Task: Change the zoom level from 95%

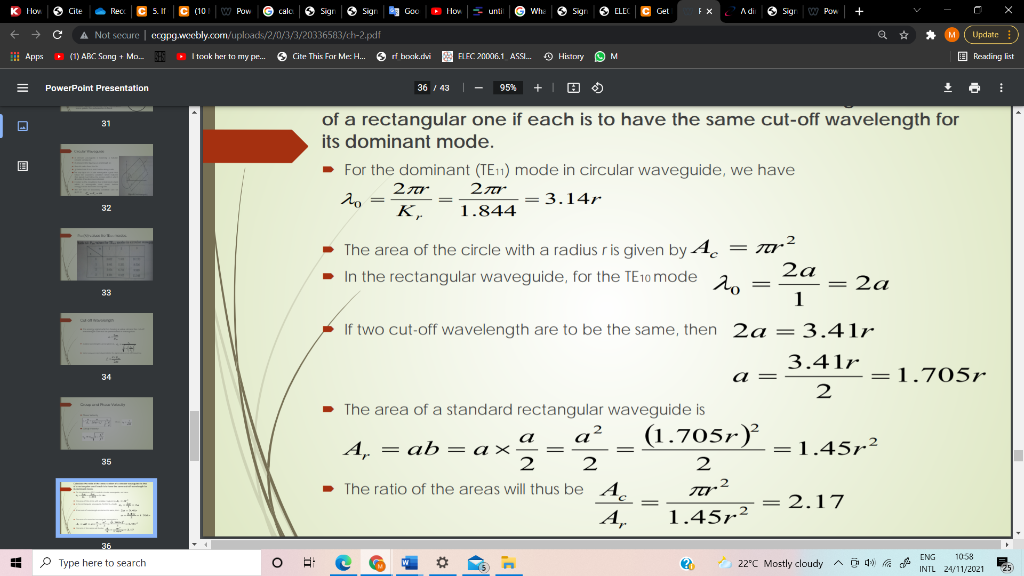Action: point(507,88)
